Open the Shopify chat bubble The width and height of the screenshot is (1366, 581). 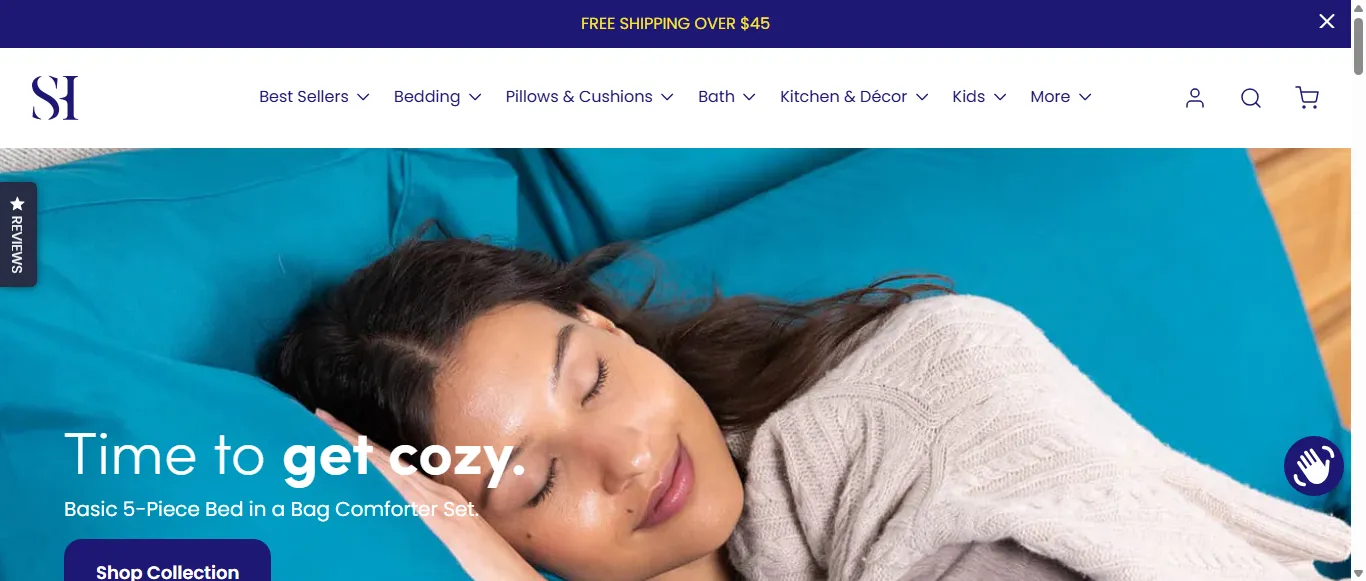(1314, 466)
